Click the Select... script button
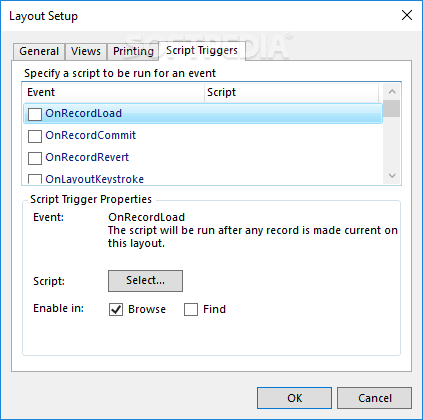Screen dimensions: 423x420 (x=145, y=281)
